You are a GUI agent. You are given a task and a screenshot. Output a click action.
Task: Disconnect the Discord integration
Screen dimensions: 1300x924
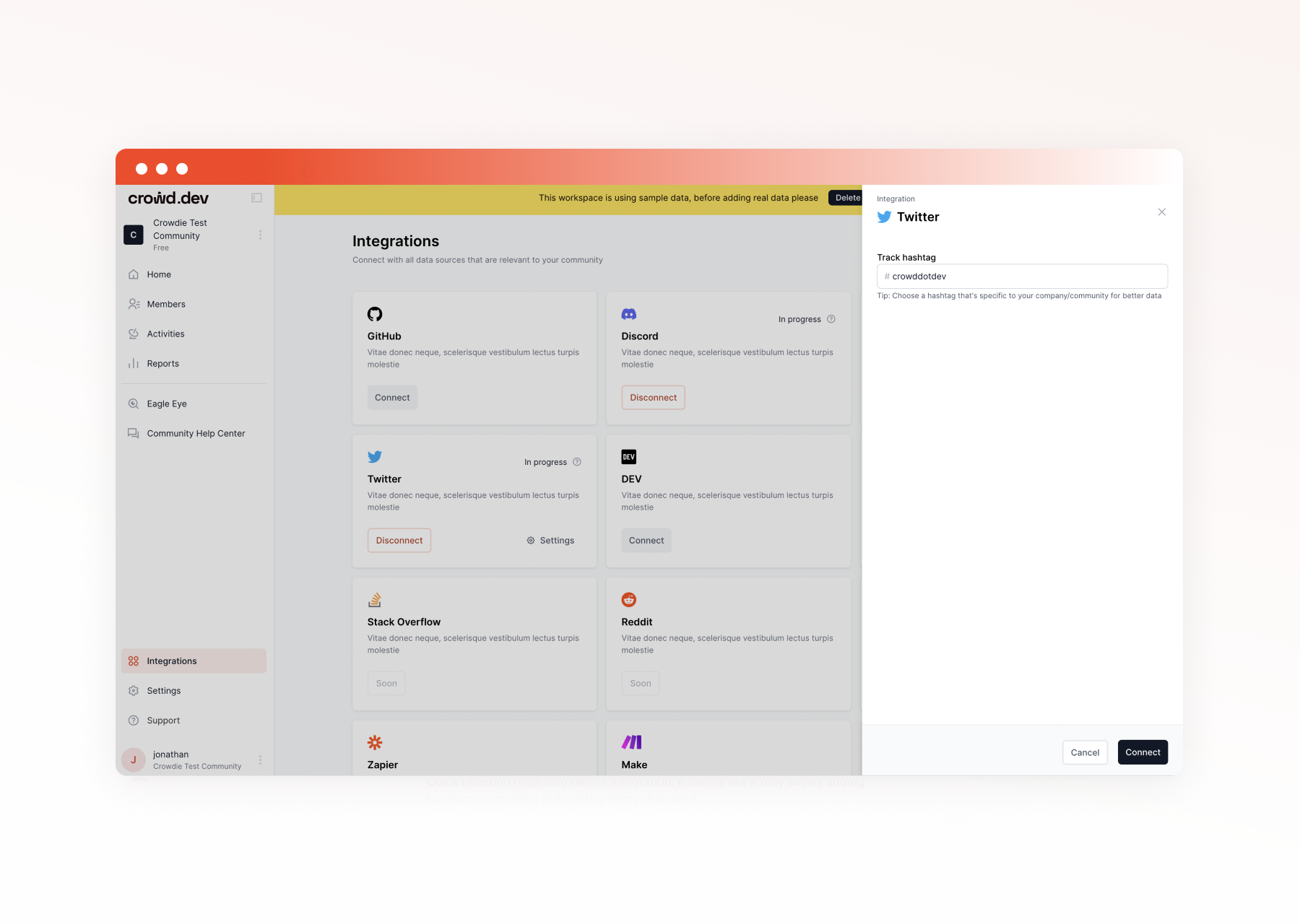(653, 398)
